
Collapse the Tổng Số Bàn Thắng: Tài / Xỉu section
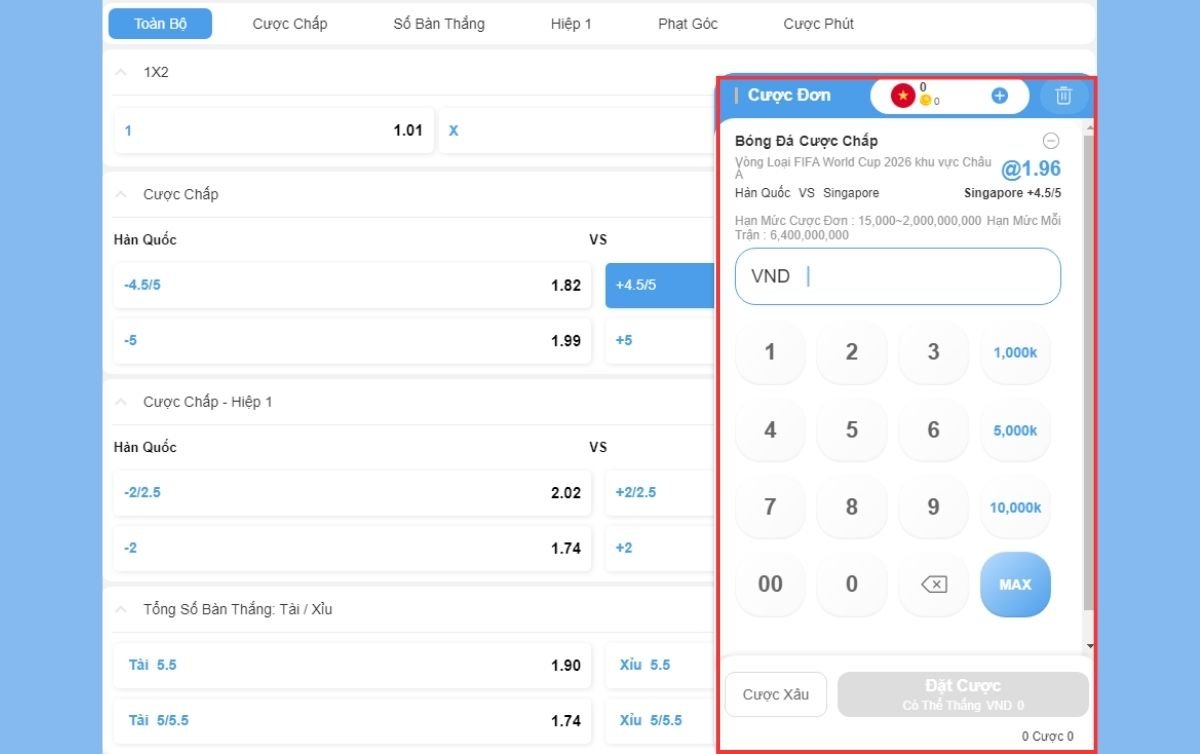[x=121, y=609]
